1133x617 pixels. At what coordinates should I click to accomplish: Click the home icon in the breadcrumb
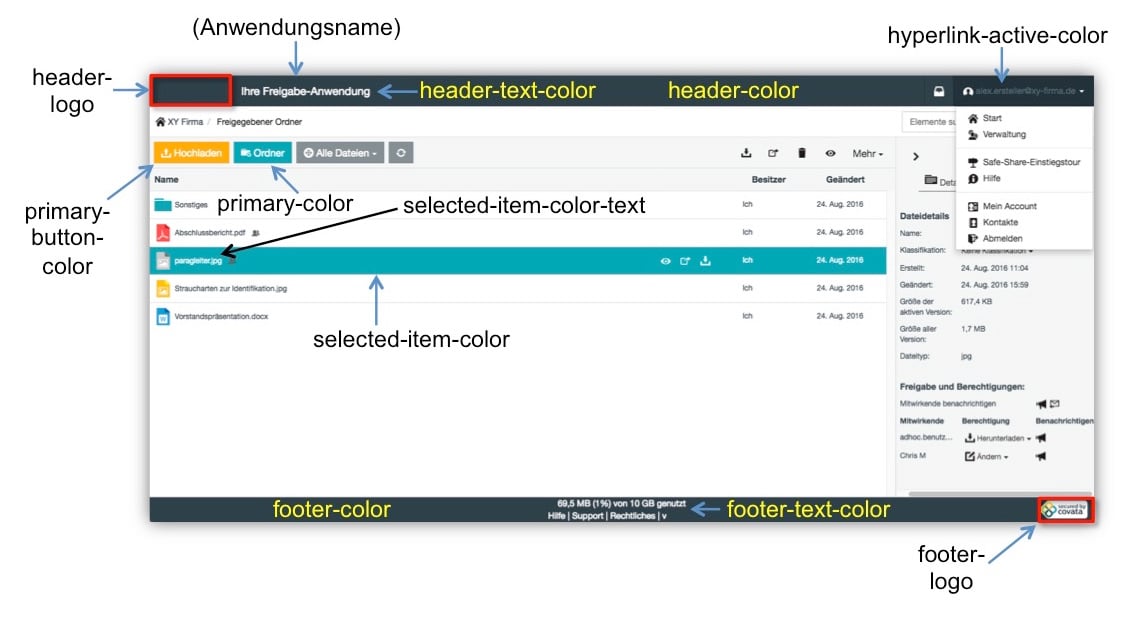(160, 122)
